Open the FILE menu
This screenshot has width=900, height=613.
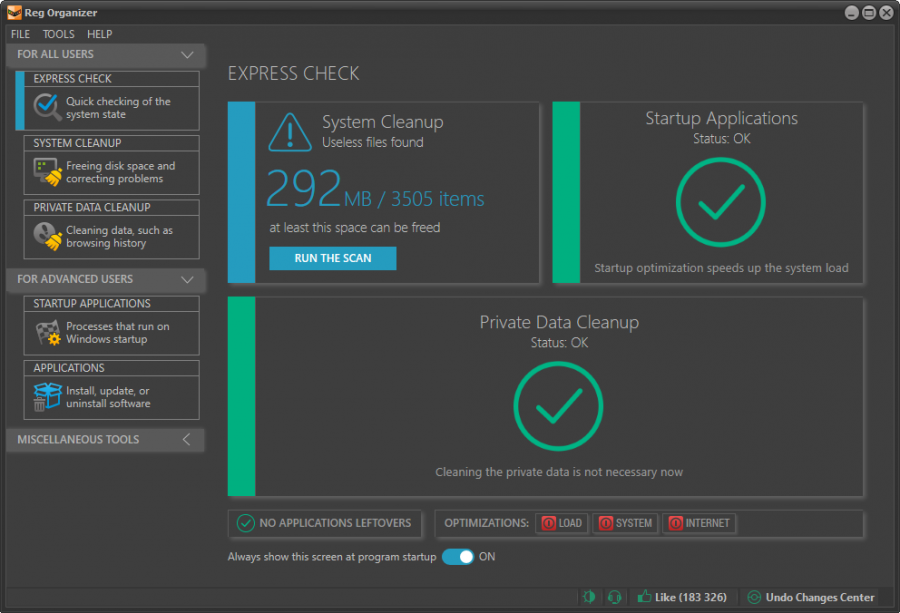[x=20, y=34]
